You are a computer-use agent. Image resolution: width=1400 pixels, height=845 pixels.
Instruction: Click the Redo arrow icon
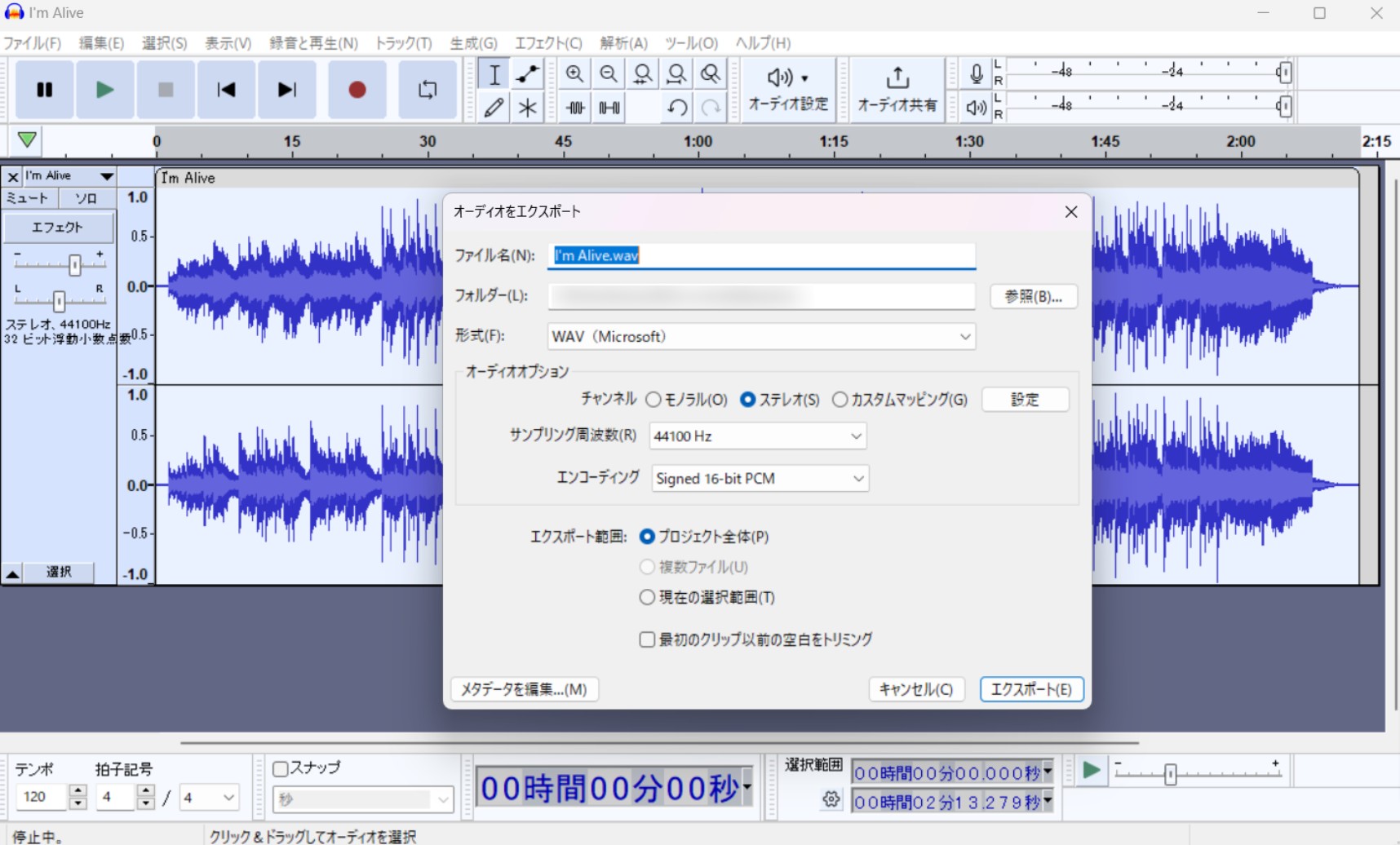(x=711, y=107)
